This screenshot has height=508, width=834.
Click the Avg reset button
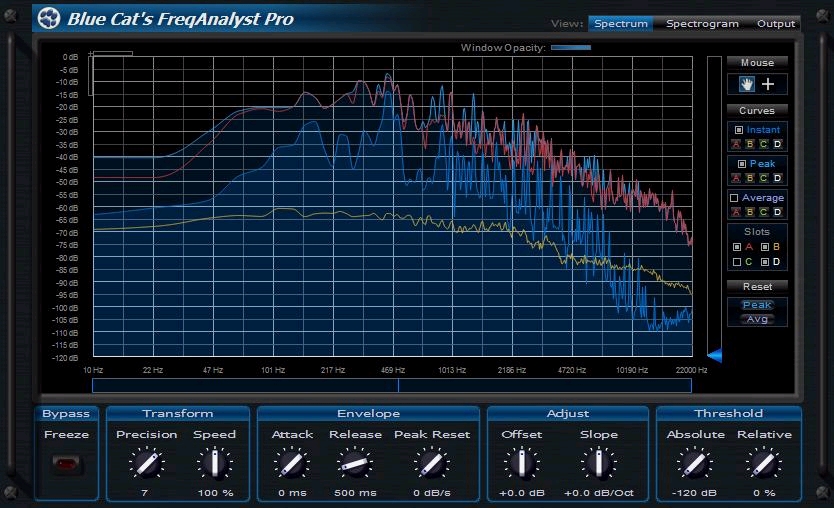[x=757, y=319]
